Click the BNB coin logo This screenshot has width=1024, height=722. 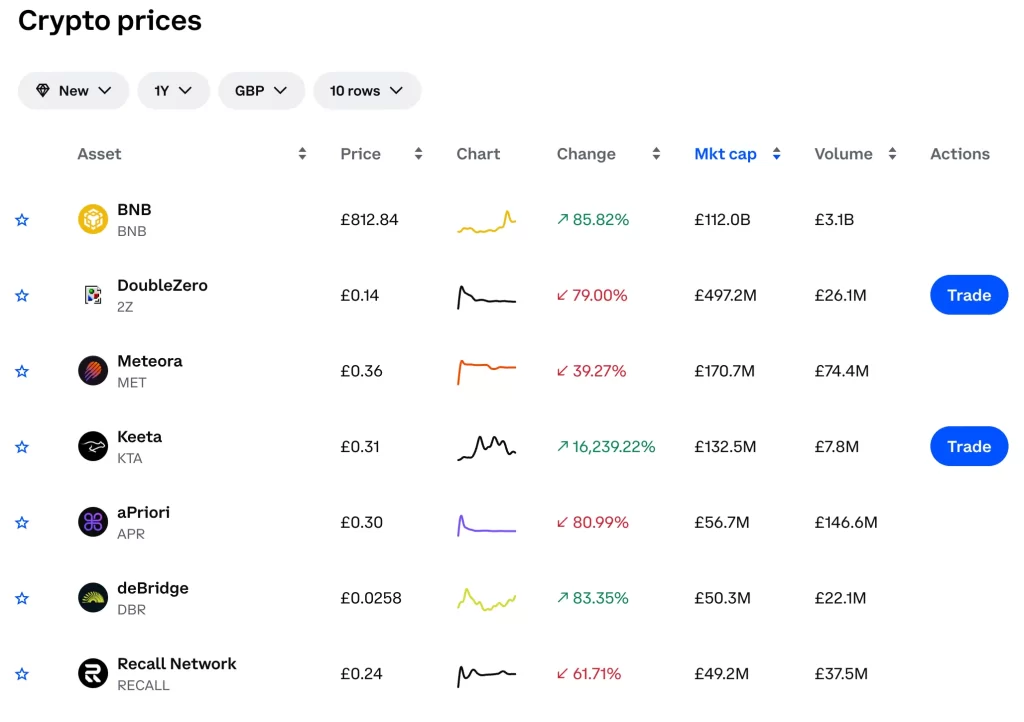click(93, 219)
